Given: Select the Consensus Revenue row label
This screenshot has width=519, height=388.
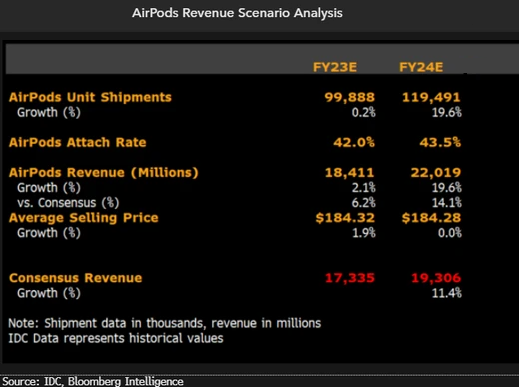Looking at the screenshot, I should pos(76,278).
